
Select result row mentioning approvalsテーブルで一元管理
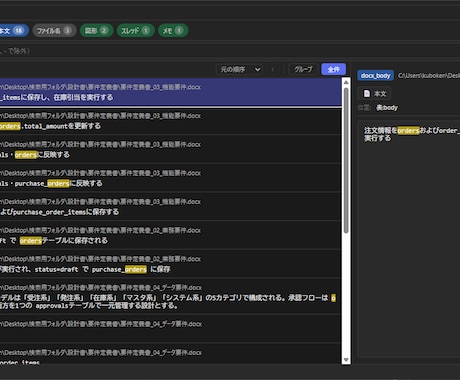tap(171, 297)
